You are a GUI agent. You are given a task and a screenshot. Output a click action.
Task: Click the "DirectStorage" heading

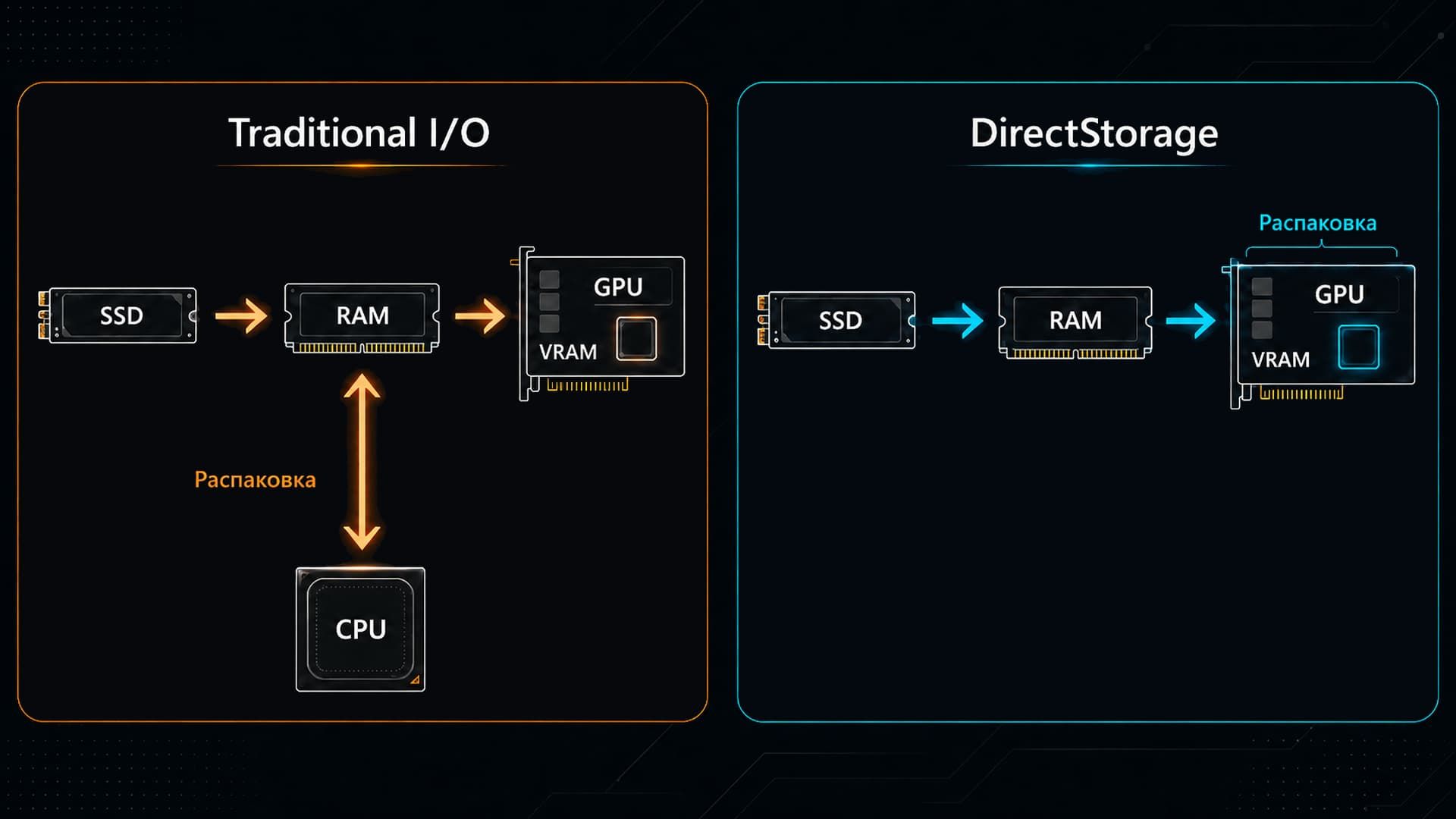[x=1094, y=133]
